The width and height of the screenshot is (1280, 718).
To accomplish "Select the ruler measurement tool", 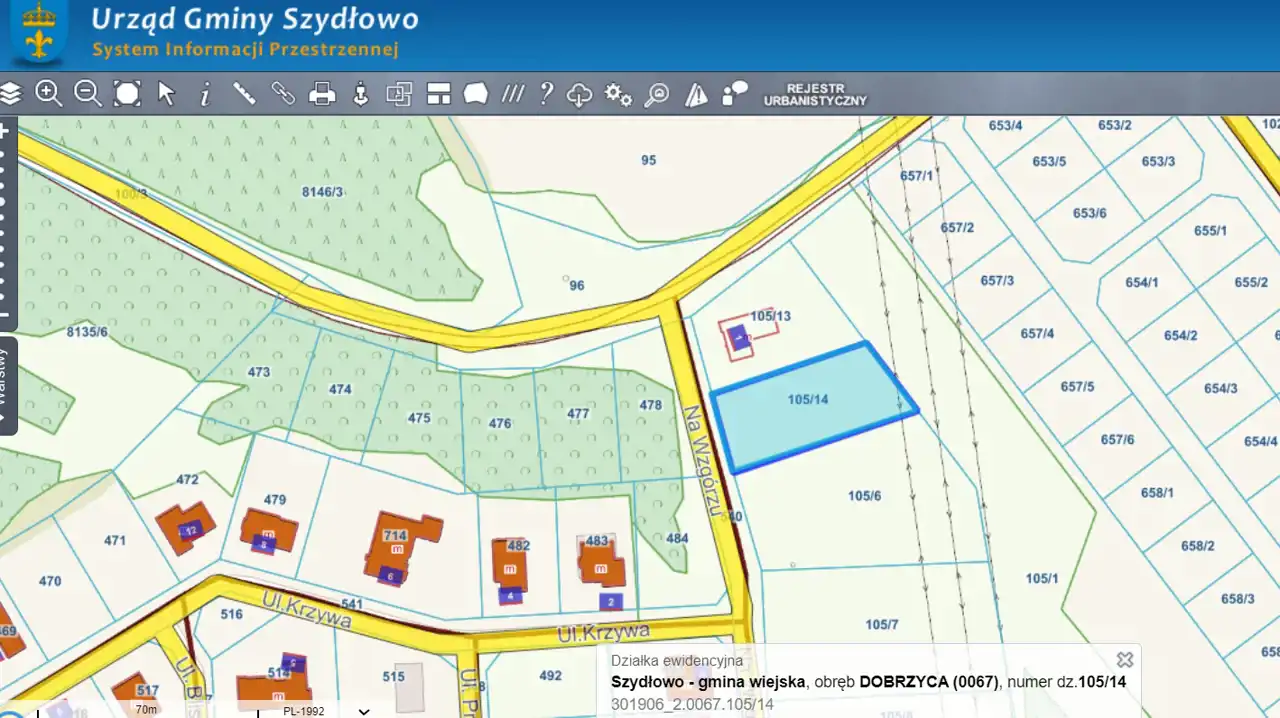I will tap(244, 94).
